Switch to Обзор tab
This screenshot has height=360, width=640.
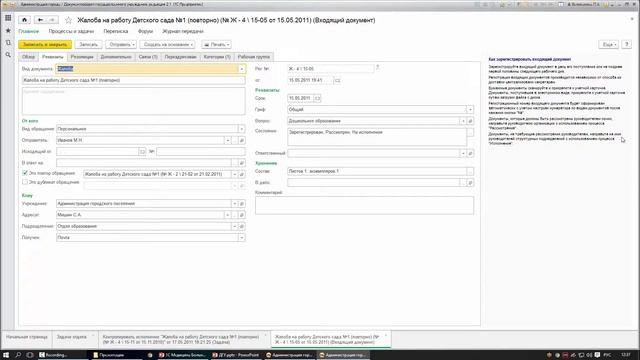[x=28, y=57]
